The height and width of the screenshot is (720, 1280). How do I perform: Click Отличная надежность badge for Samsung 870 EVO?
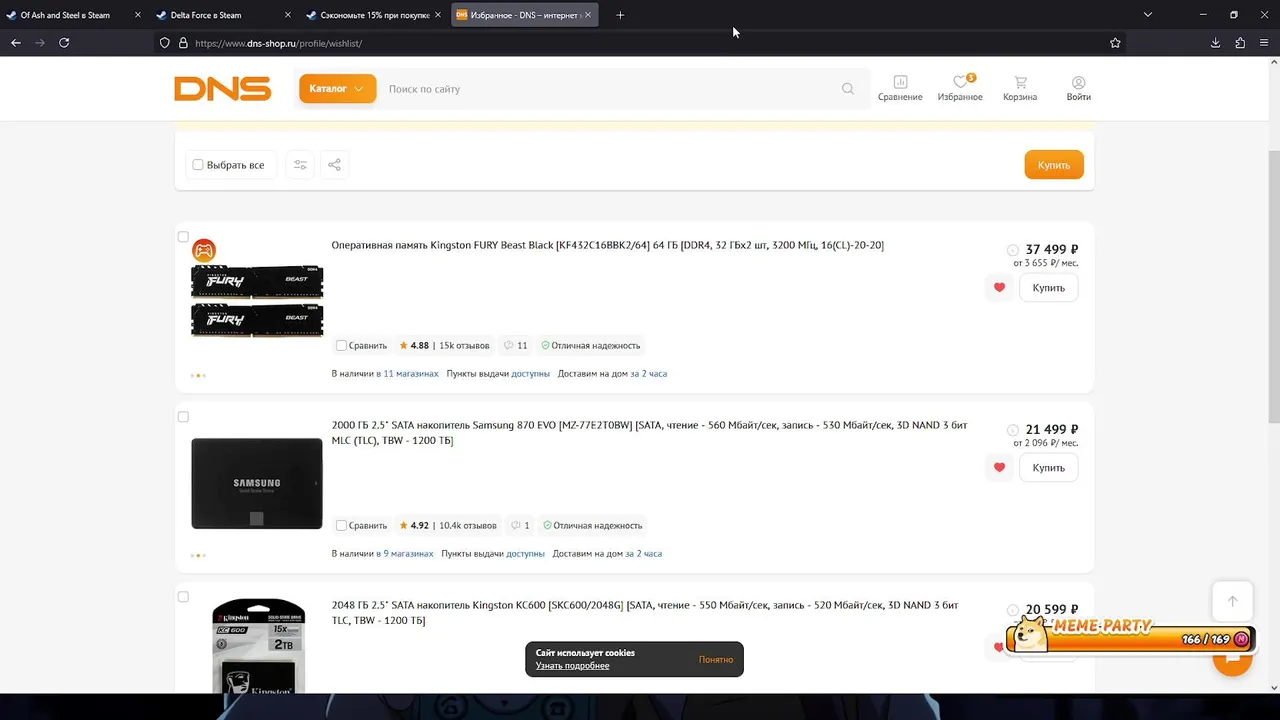coord(592,526)
